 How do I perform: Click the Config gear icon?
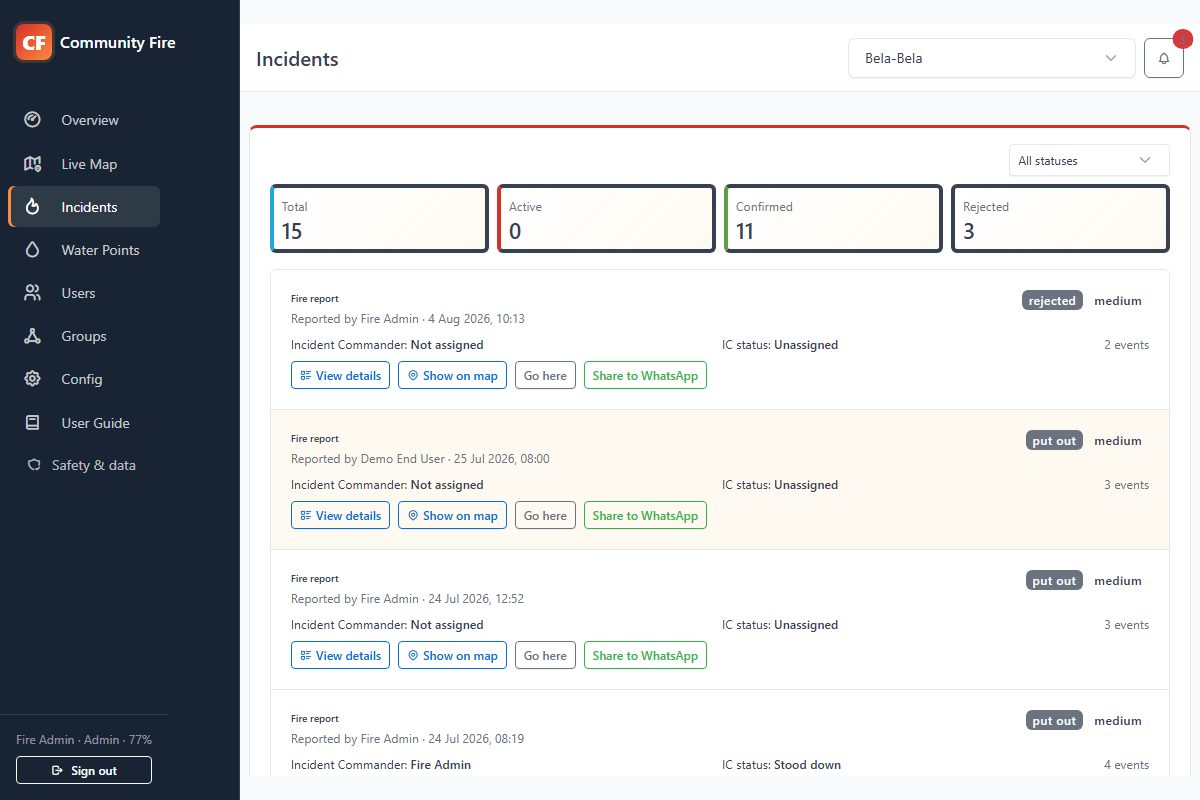point(32,379)
